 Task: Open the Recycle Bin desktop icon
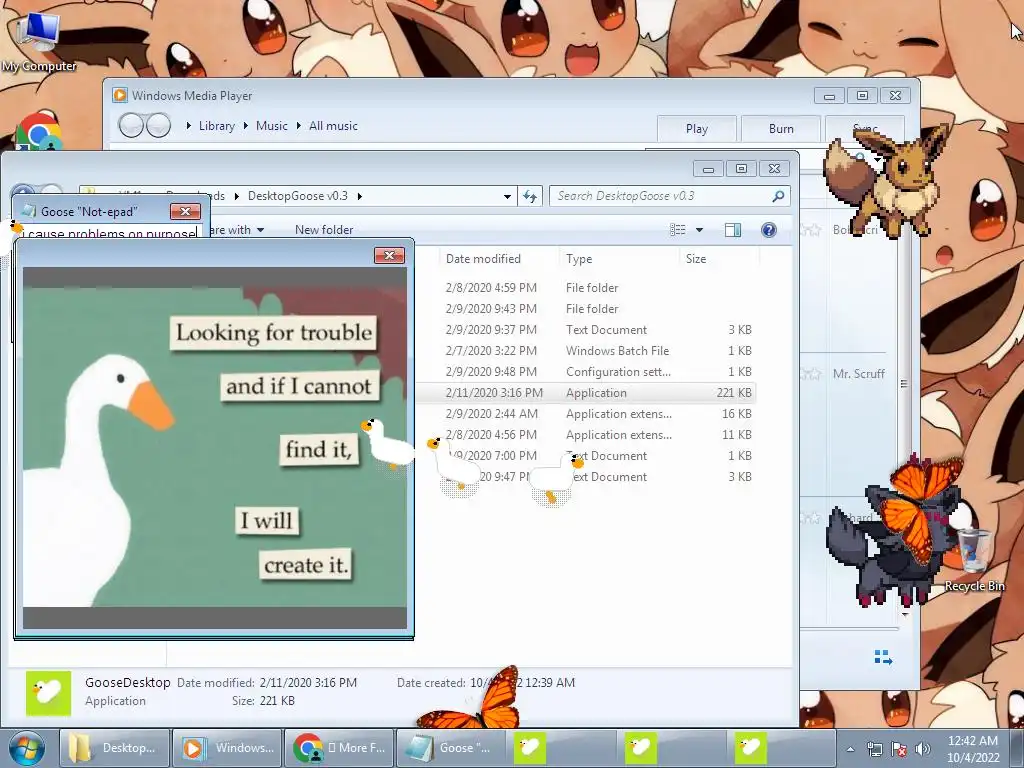click(x=974, y=561)
